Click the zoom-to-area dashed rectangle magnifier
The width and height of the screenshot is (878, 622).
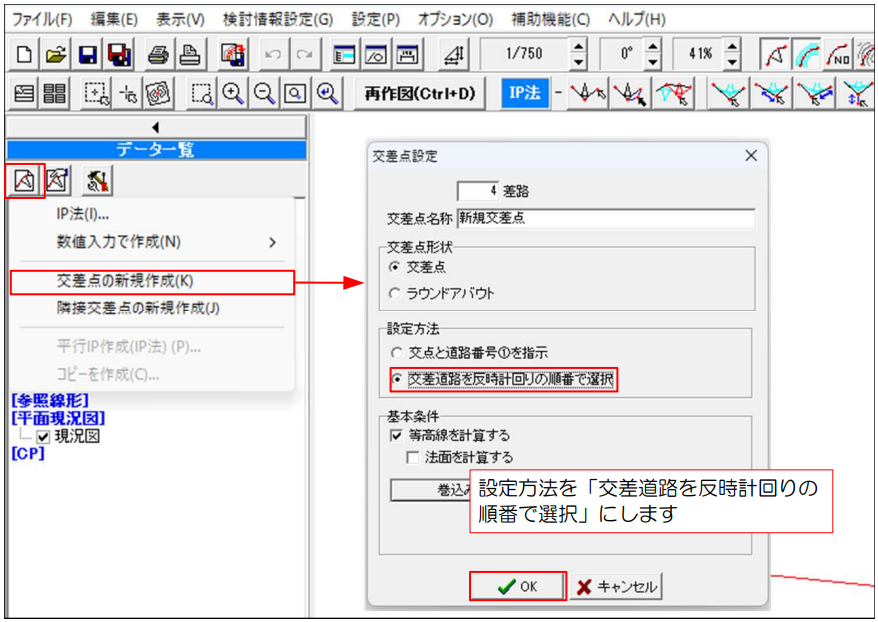[201, 93]
